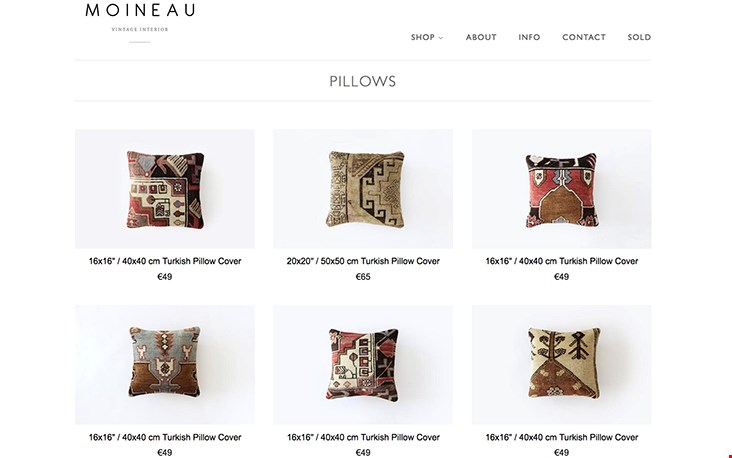Screen dimensions: 732x458
Task: Open the red and brown medallion pillow image
Action: coord(561,189)
